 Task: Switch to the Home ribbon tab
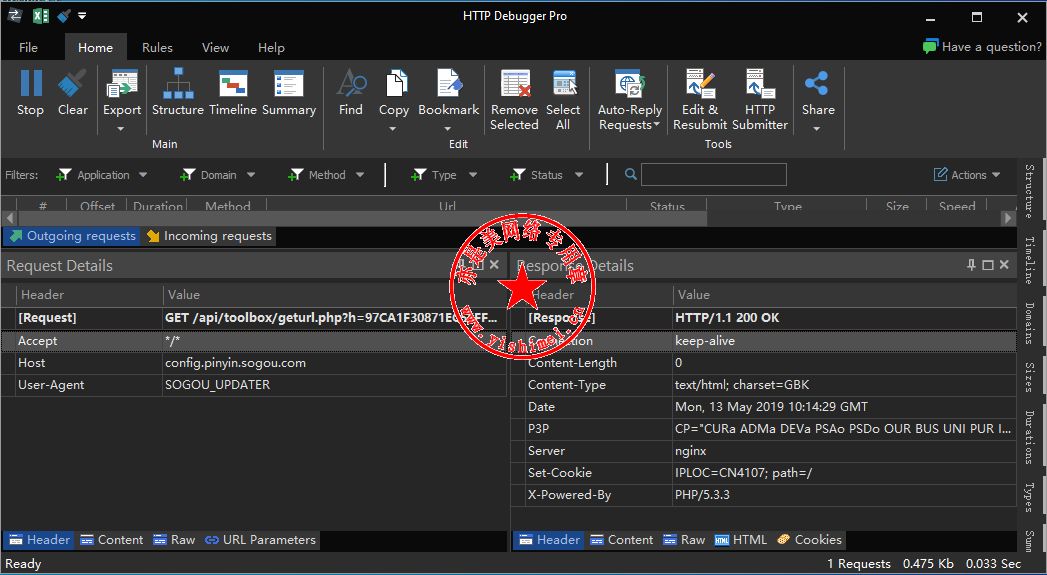(95, 47)
